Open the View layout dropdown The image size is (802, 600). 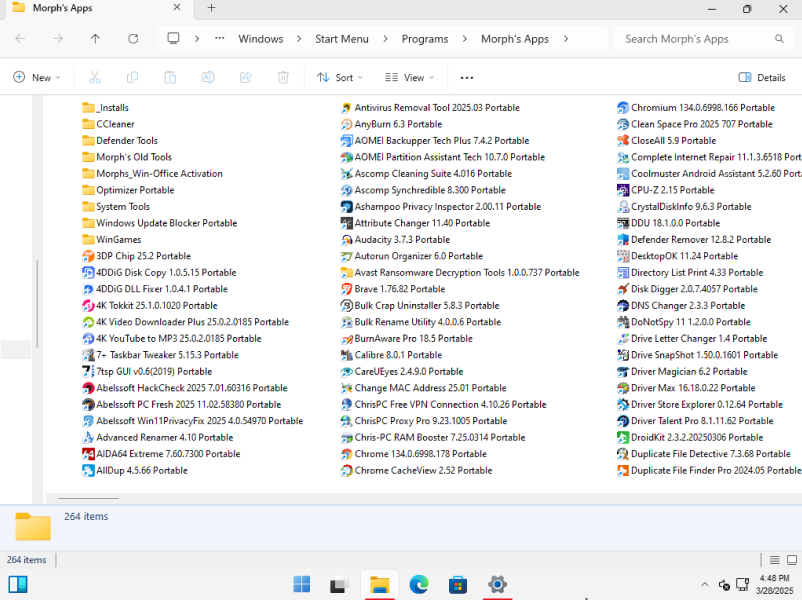pyautogui.click(x=409, y=77)
